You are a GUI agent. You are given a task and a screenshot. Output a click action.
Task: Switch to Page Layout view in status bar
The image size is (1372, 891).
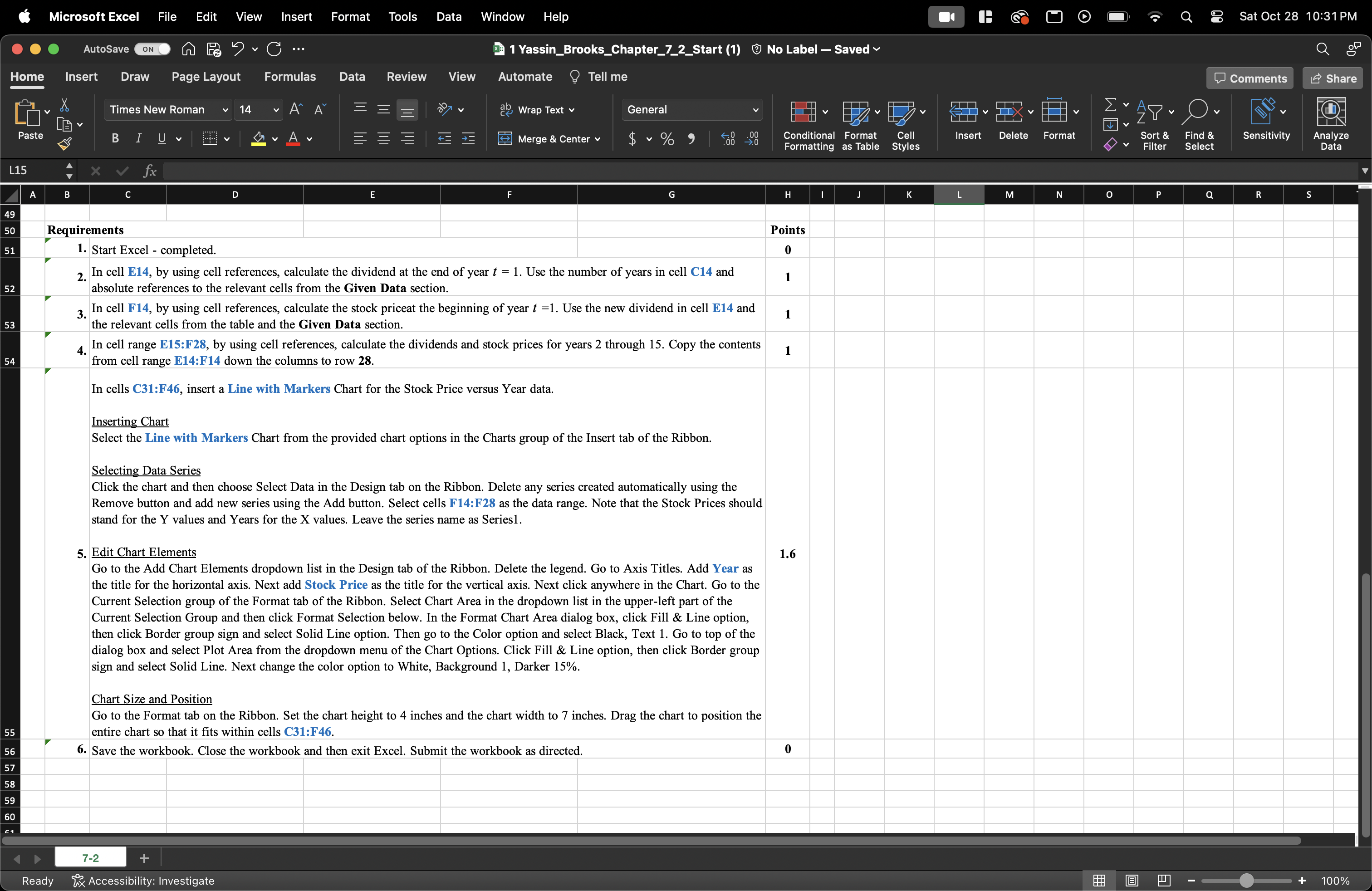(x=1132, y=881)
